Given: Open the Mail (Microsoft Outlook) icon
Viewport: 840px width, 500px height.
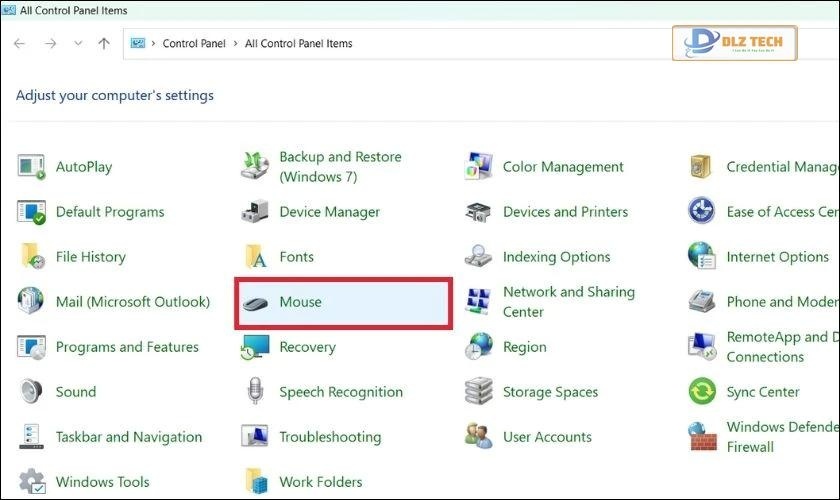Looking at the screenshot, I should click(31, 301).
